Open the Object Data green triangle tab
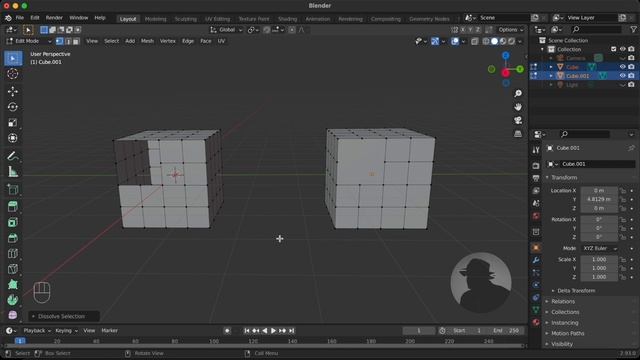Screen dimensions: 640x360 coord(536,310)
